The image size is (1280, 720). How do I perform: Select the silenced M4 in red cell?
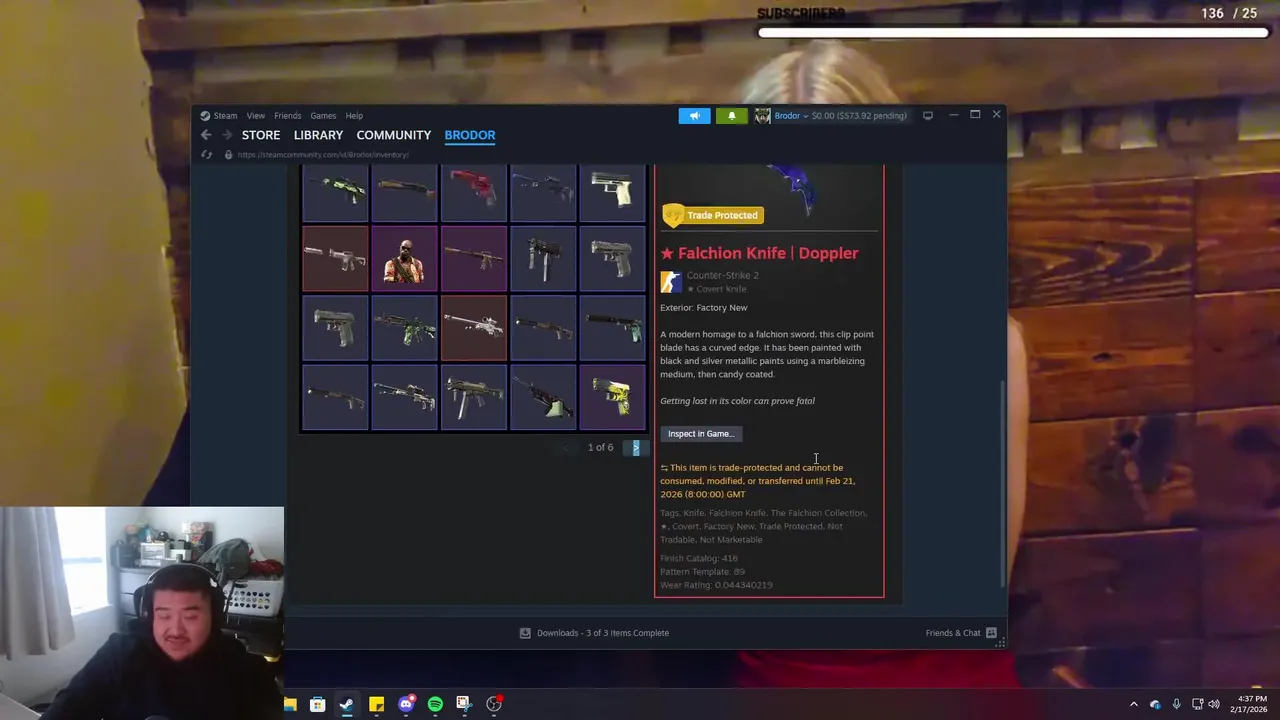point(335,259)
